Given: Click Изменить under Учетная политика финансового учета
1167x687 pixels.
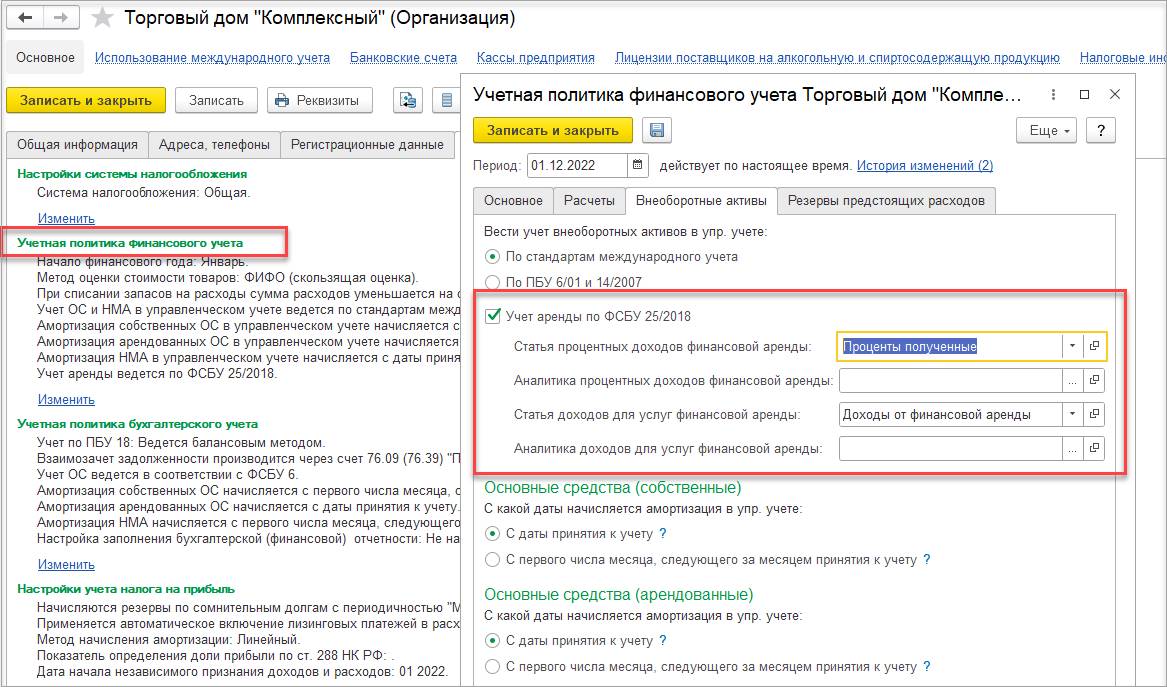Looking at the screenshot, I should (x=66, y=399).
